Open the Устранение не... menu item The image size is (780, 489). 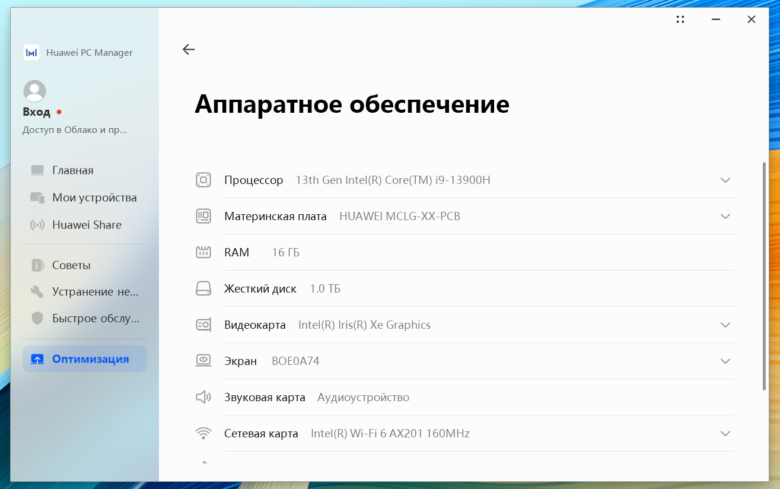coord(85,292)
